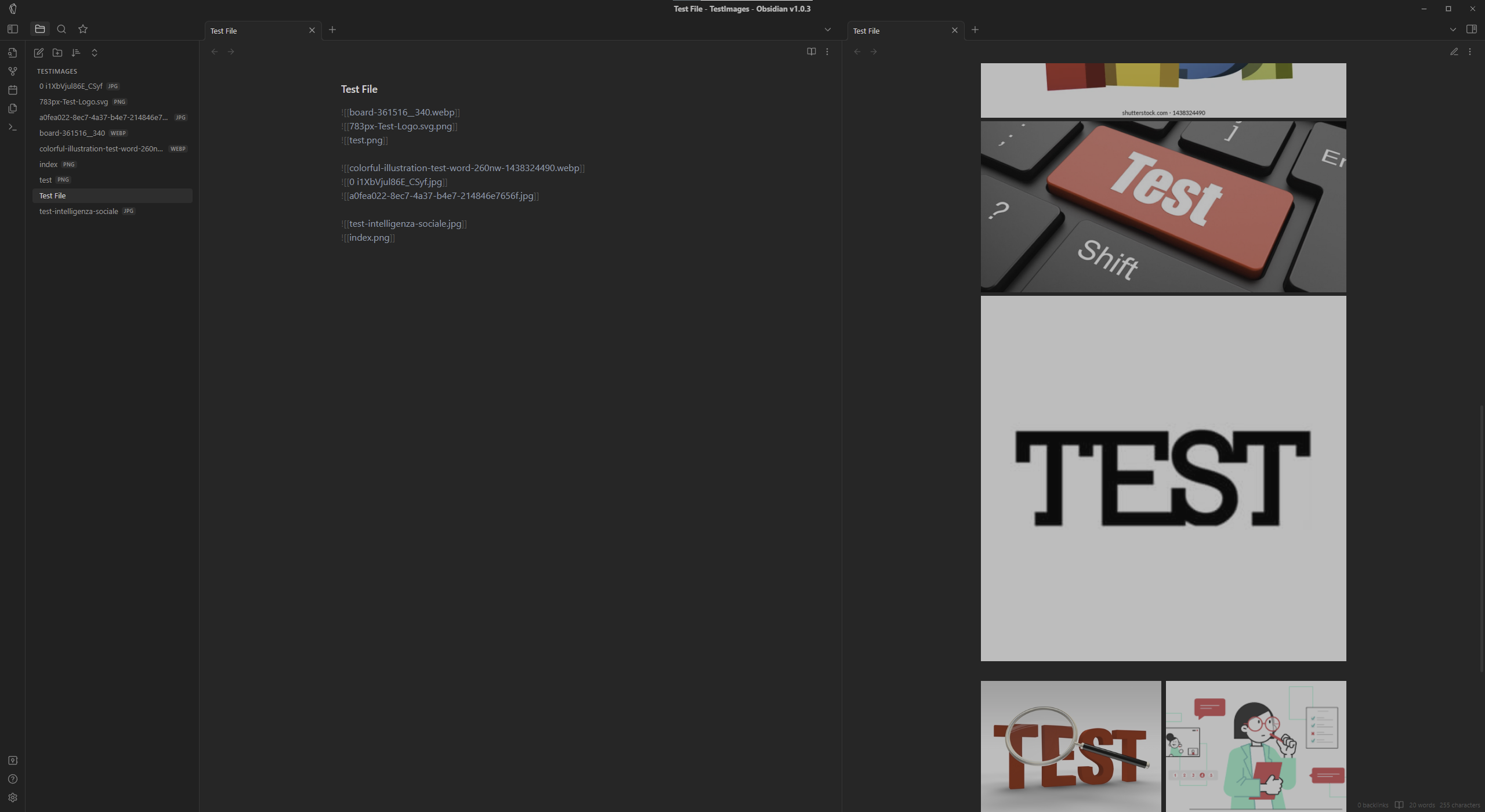Image resolution: width=1485 pixels, height=812 pixels.
Task: Create a new folder in the file explorer
Action: [x=57, y=53]
